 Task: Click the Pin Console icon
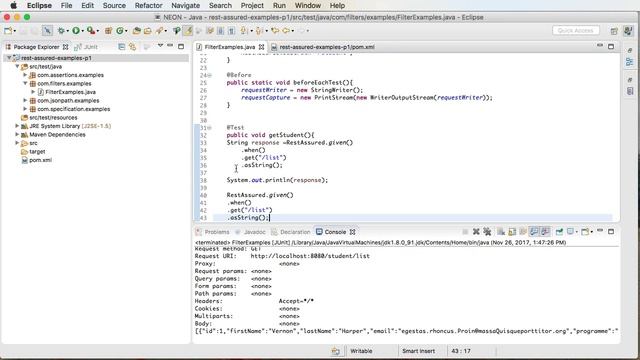pos(559,232)
